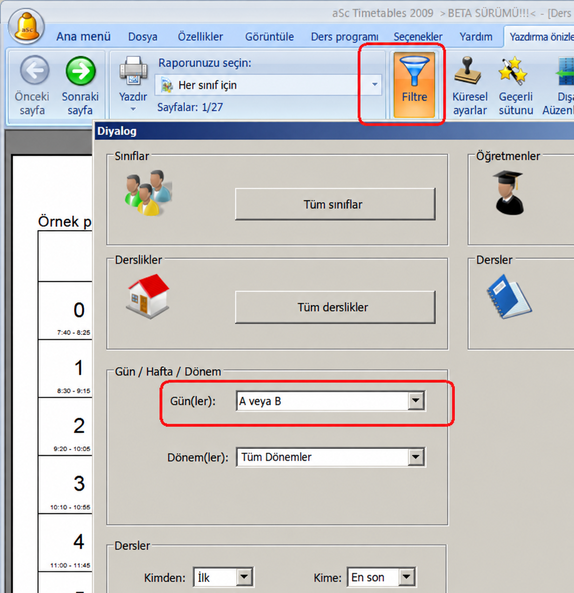The height and width of the screenshot is (593, 574).
Task: Switch to the Ders programı tab
Action: point(344,37)
